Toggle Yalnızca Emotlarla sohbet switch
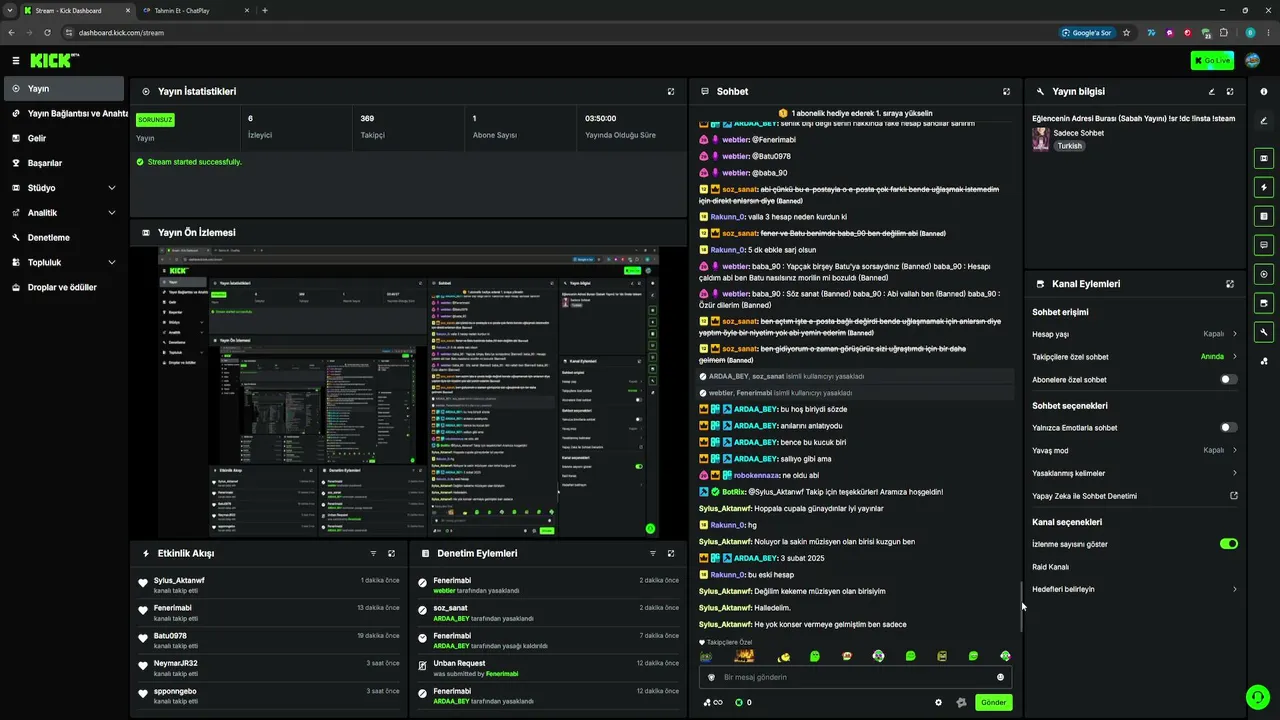The width and height of the screenshot is (1280, 720). (1229, 428)
